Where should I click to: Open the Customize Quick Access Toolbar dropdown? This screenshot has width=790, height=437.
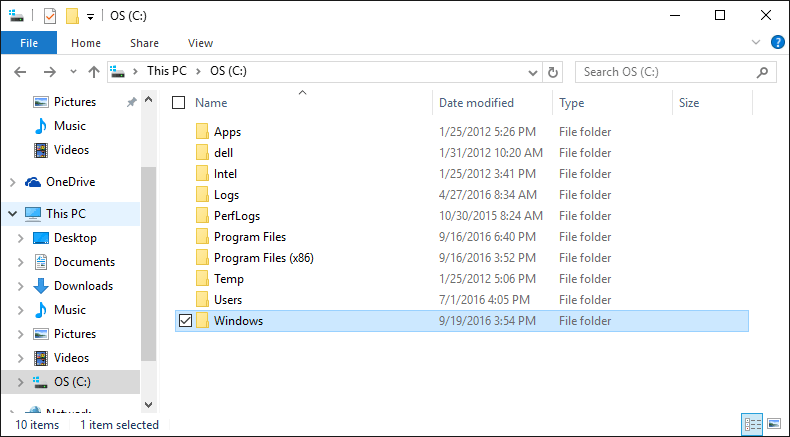pyautogui.click(x=90, y=17)
